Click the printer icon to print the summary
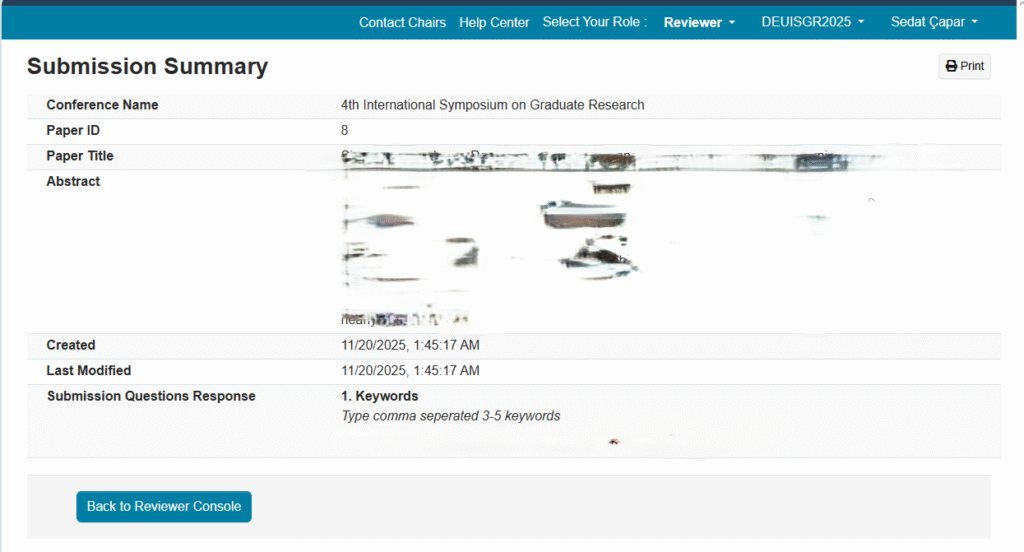Image resolution: width=1024 pixels, height=552 pixels. [951, 66]
